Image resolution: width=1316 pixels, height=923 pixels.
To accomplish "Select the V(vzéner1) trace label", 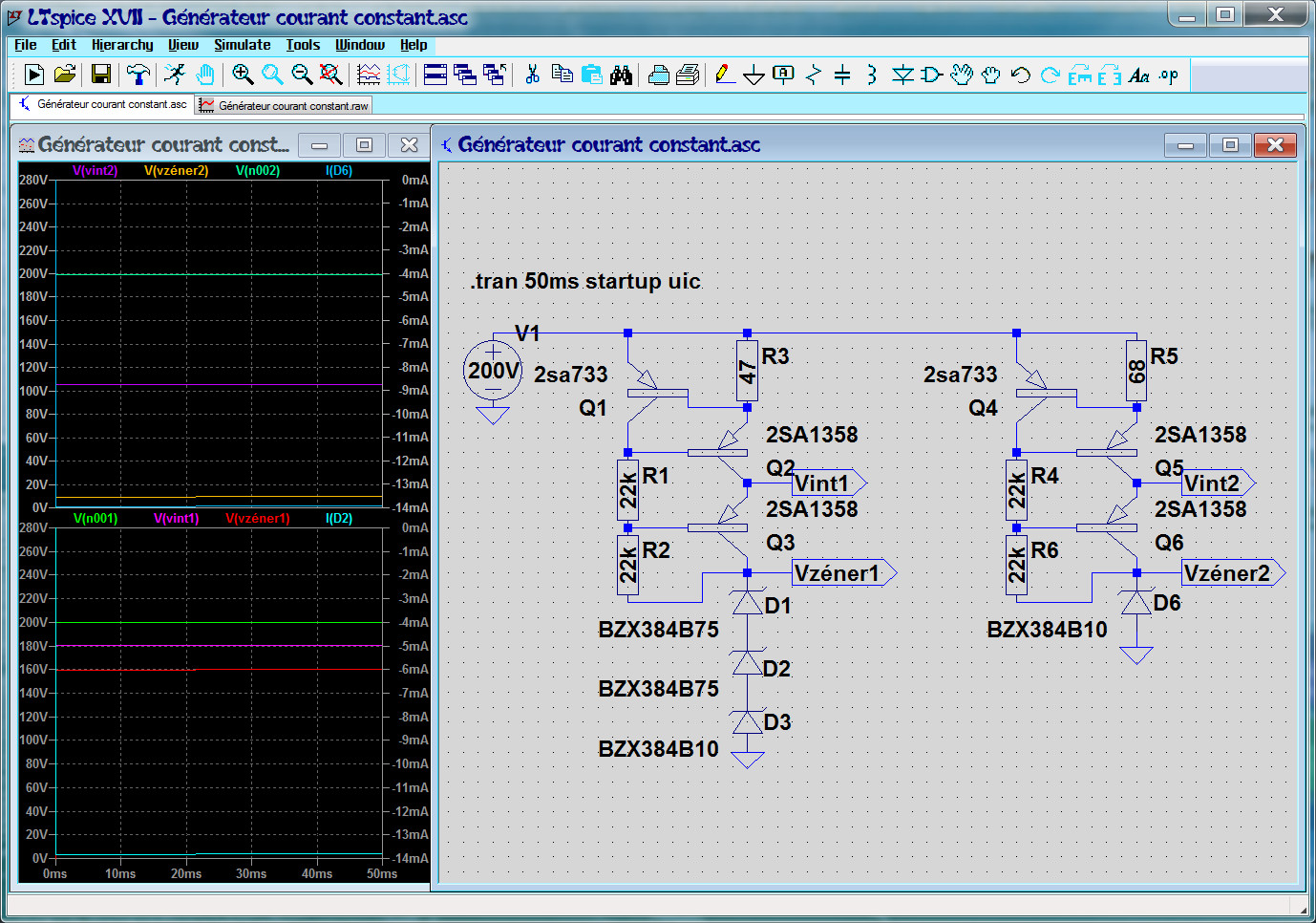I will [x=258, y=519].
